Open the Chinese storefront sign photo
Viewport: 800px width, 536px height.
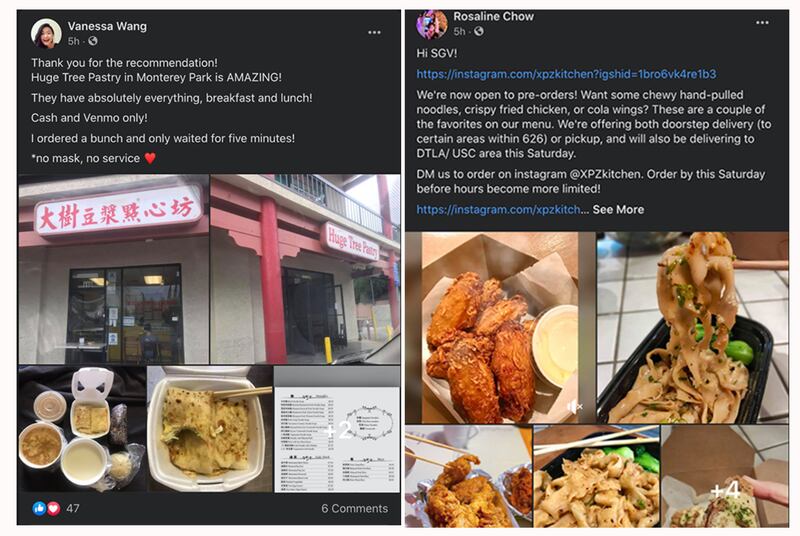pyautogui.click(x=113, y=269)
